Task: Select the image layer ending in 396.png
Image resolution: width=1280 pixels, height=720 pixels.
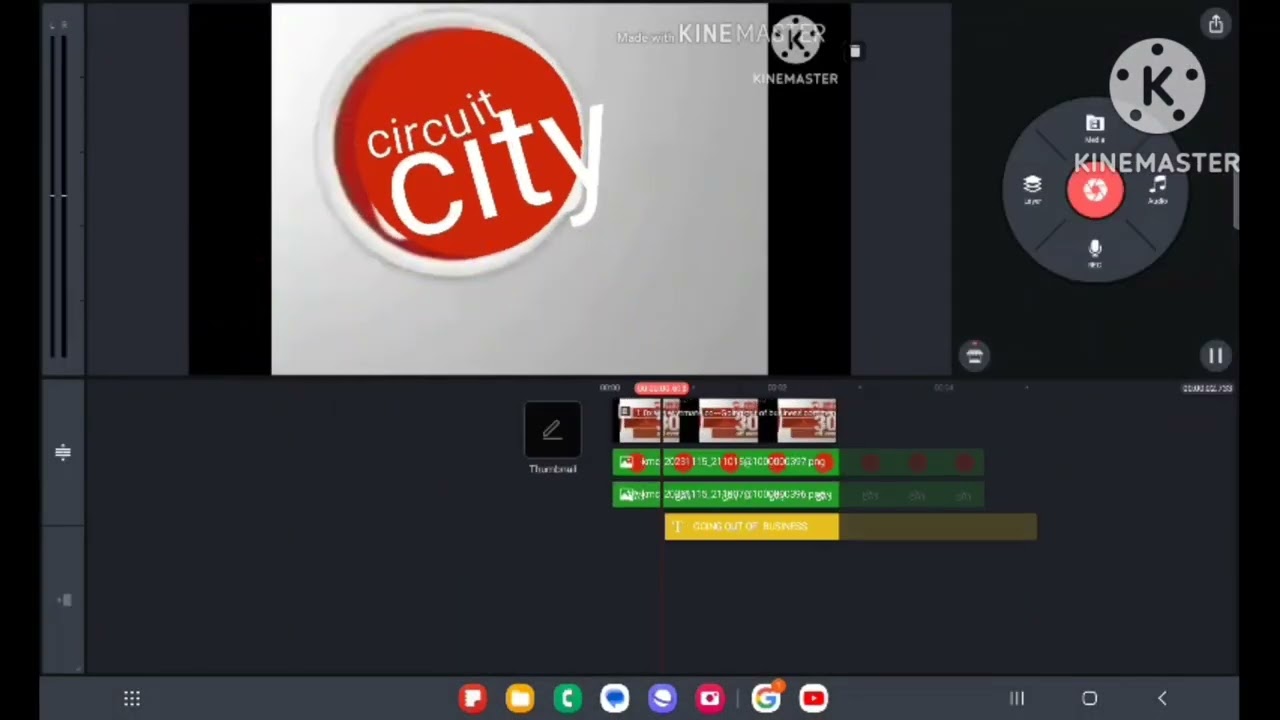Action: pyautogui.click(x=726, y=494)
